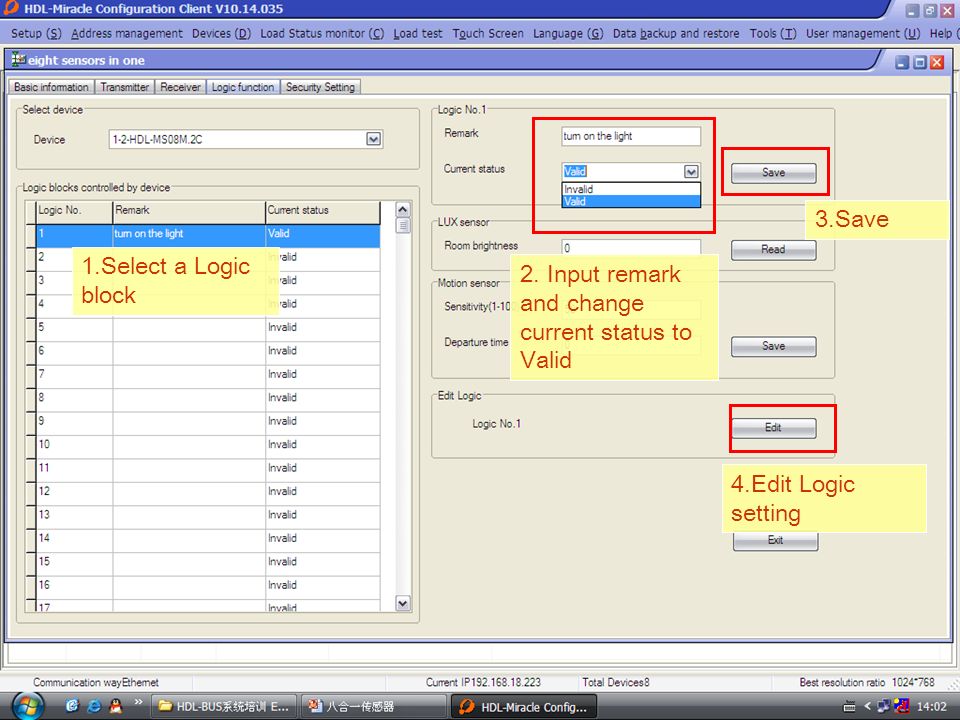The image size is (960, 720).
Task: Switch to Receiver tab
Action: click(x=181, y=87)
